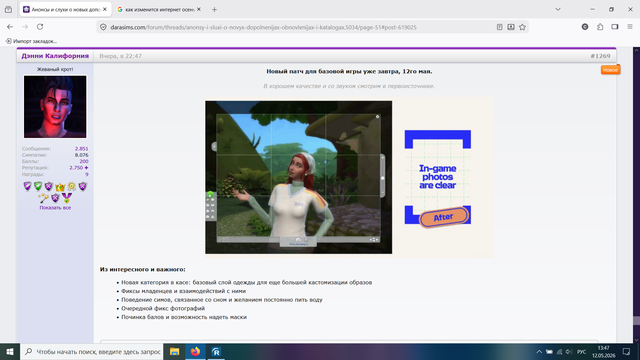Image resolution: width=640 pixels, height=360 pixels.
Task: Click the picture-in-picture icon in address bar
Action: click(x=511, y=27)
